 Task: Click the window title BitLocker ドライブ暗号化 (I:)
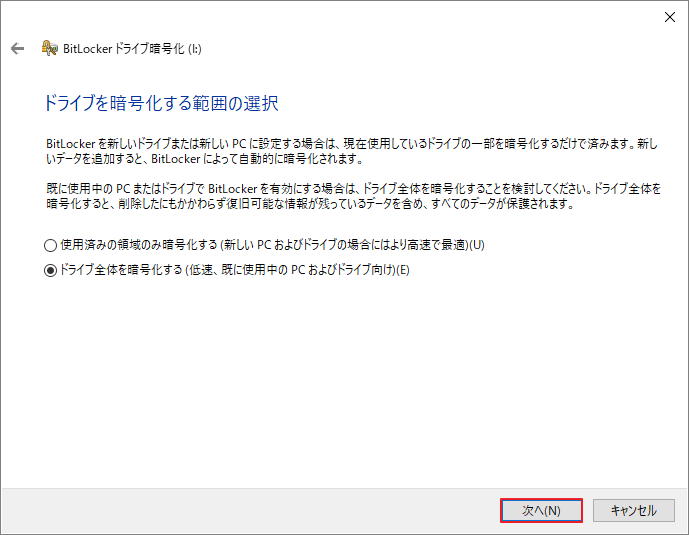[132, 49]
